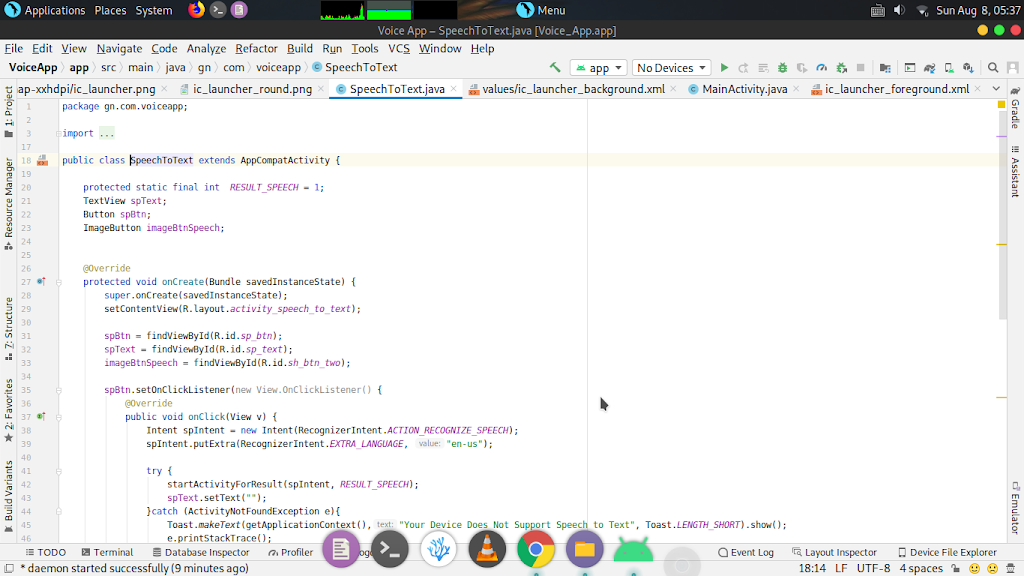The image size is (1024, 576).
Task: Click the Apply Code Changes icon
Action: (763, 68)
